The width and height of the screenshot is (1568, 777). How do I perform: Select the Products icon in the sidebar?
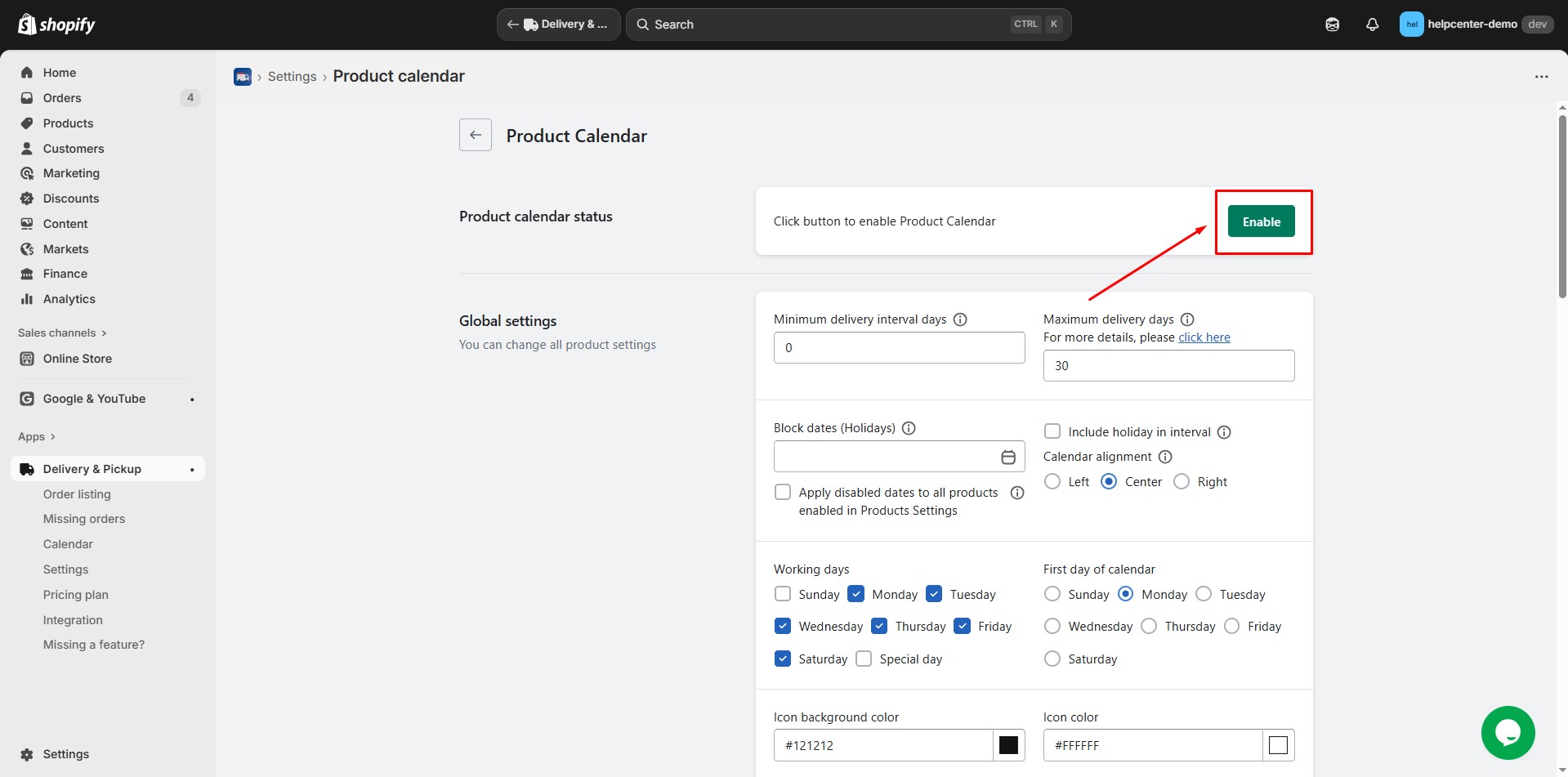(27, 123)
